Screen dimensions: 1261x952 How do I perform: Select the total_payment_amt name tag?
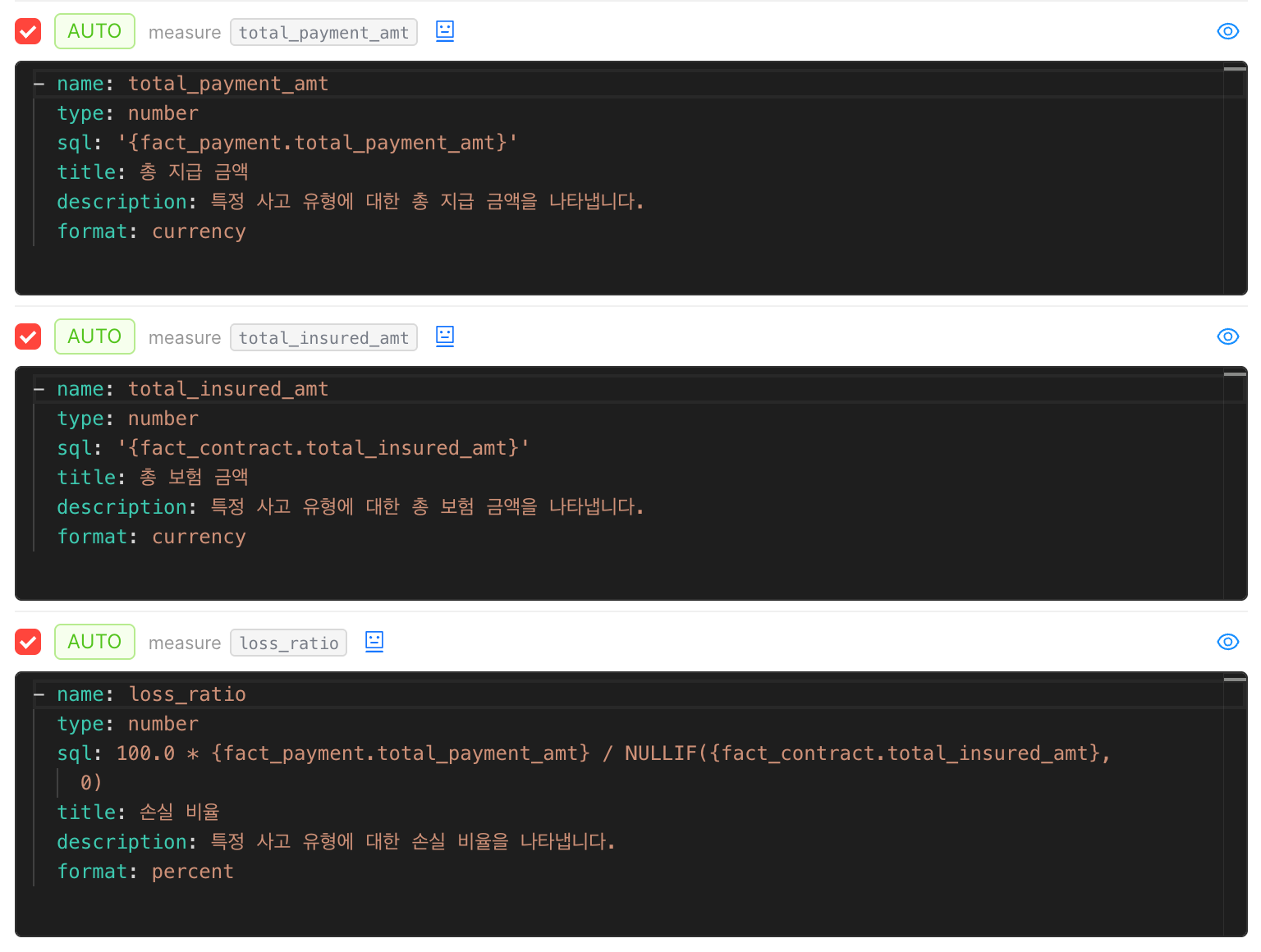pos(323,32)
